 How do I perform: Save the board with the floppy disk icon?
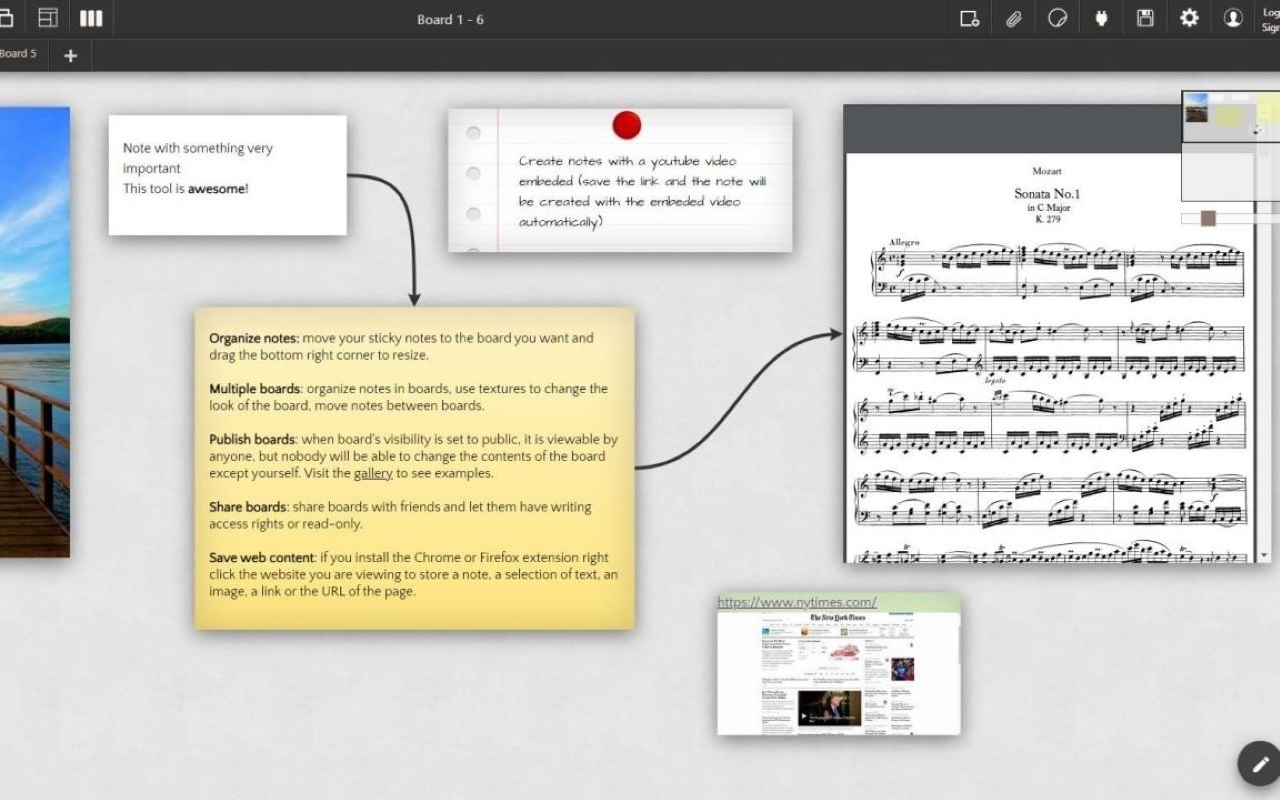click(x=1144, y=18)
